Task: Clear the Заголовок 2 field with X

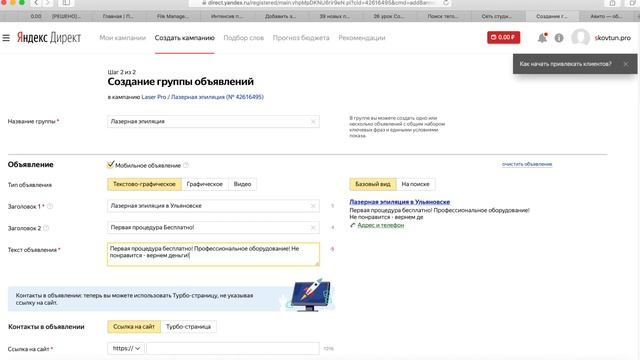Action: pyautogui.click(x=313, y=228)
